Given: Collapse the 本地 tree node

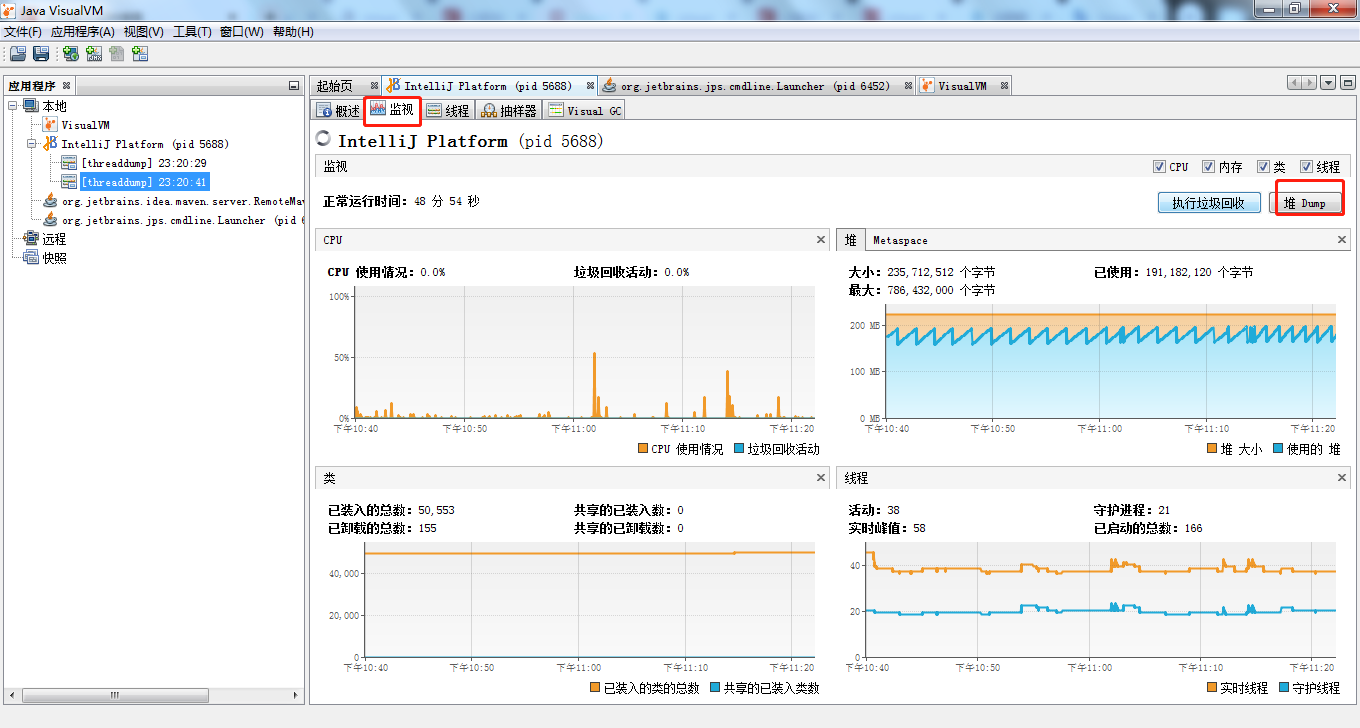Looking at the screenshot, I should 13,106.
